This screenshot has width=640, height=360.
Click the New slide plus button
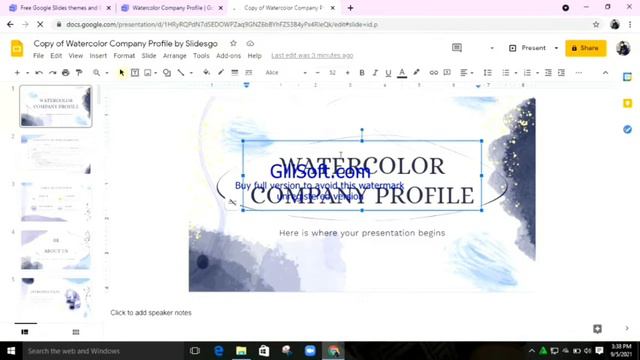(17, 73)
